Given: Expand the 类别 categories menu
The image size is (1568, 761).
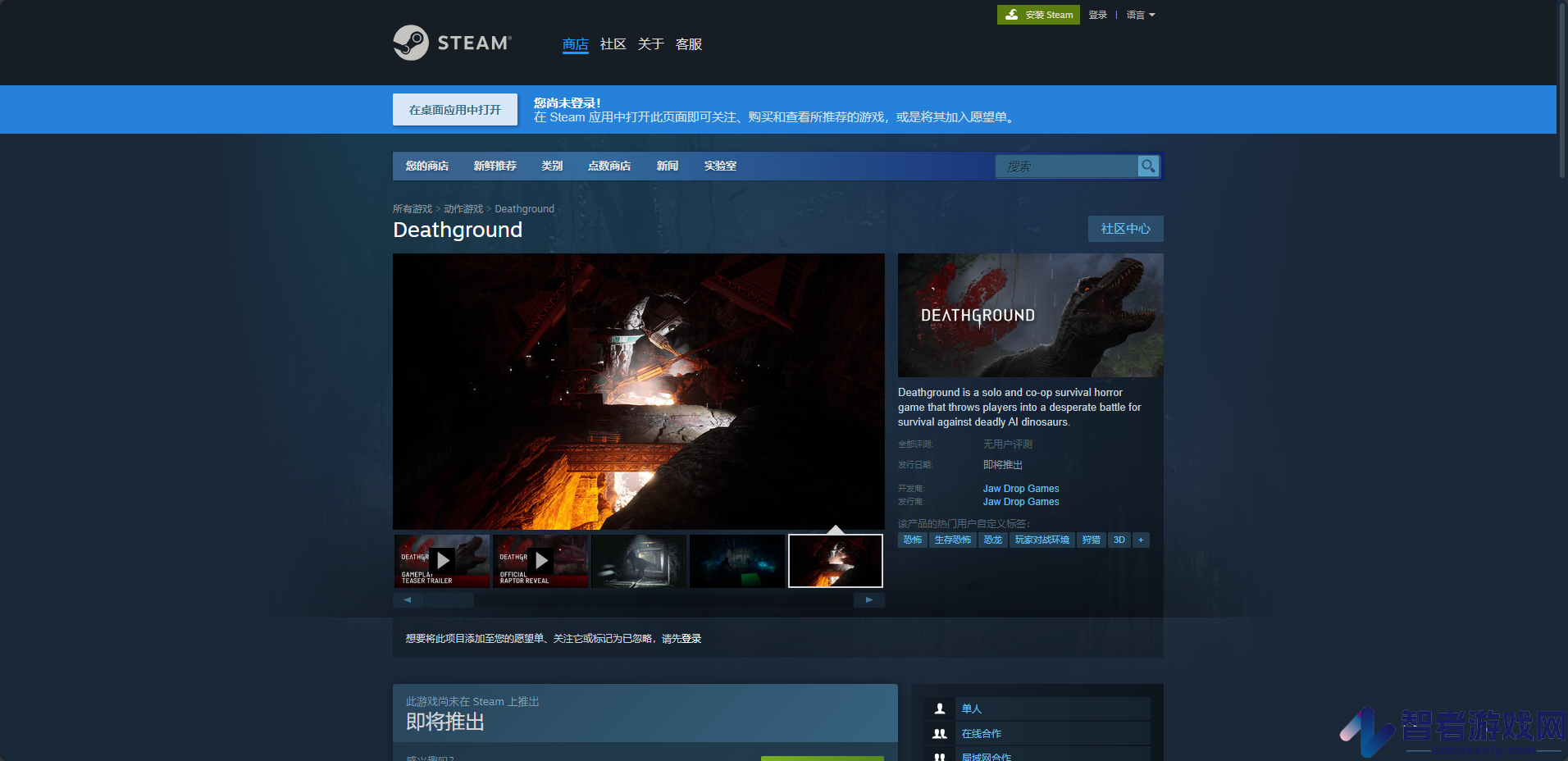Looking at the screenshot, I should tap(552, 166).
